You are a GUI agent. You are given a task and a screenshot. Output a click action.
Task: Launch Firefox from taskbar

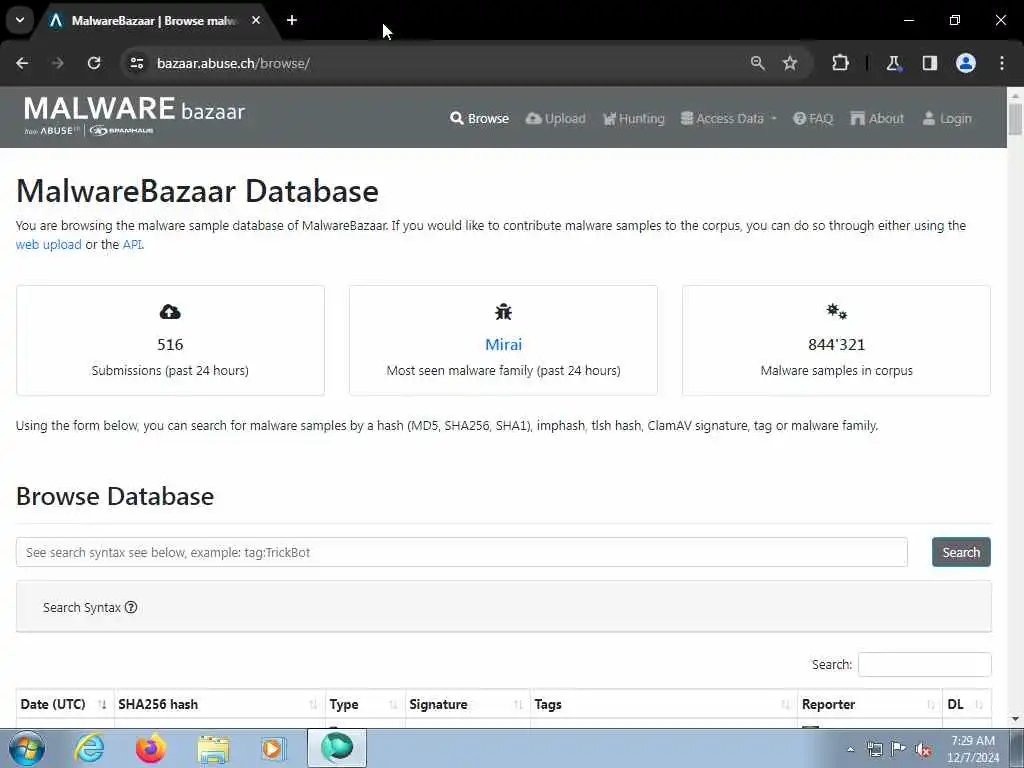[150, 748]
